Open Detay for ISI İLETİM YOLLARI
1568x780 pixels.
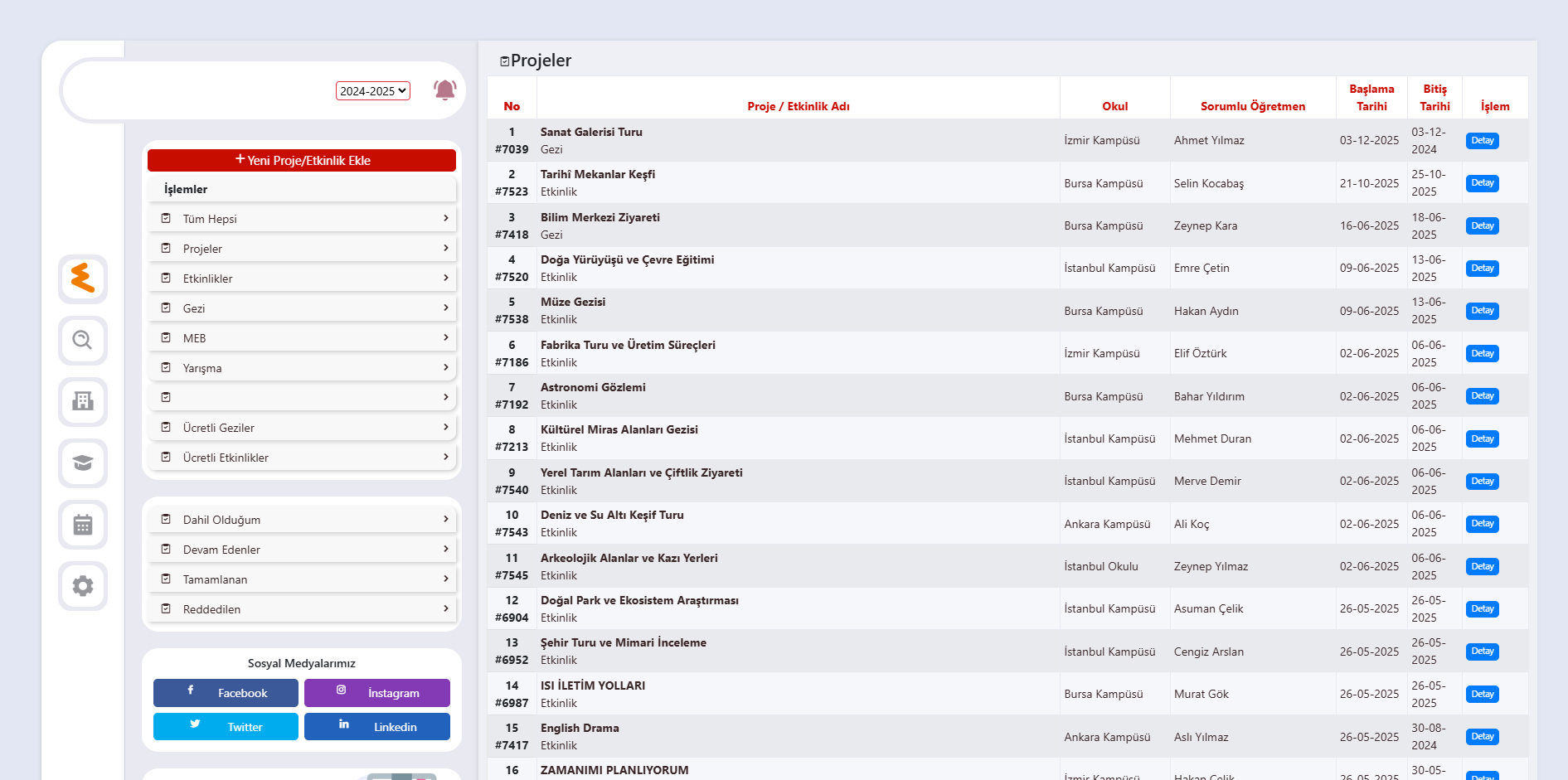point(1482,695)
